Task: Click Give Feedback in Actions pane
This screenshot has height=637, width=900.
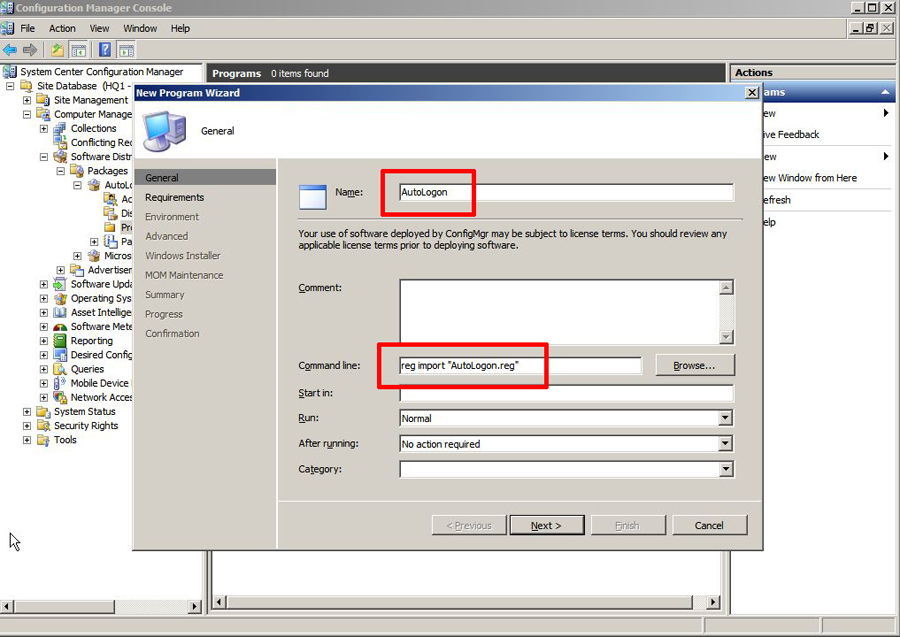Action: 790,134
